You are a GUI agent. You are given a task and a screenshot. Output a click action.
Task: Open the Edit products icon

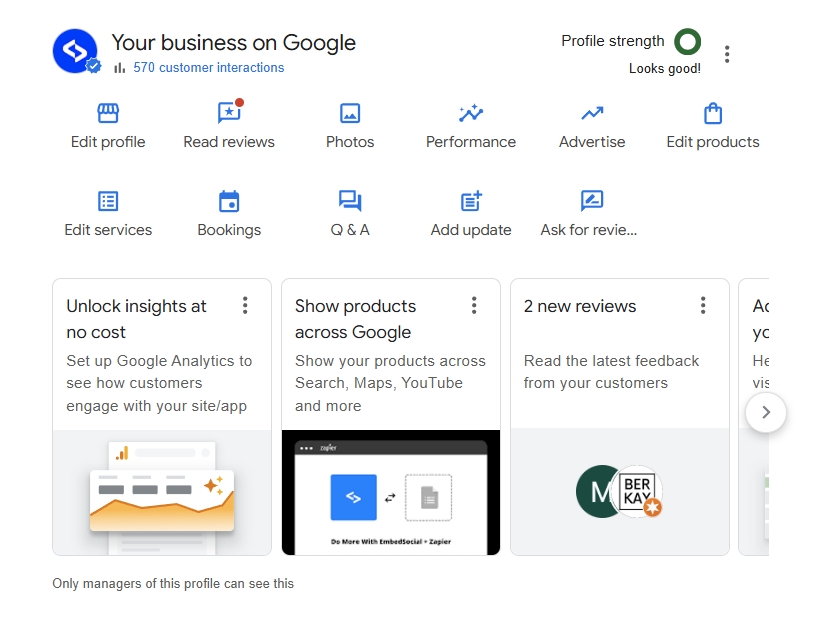(712, 114)
